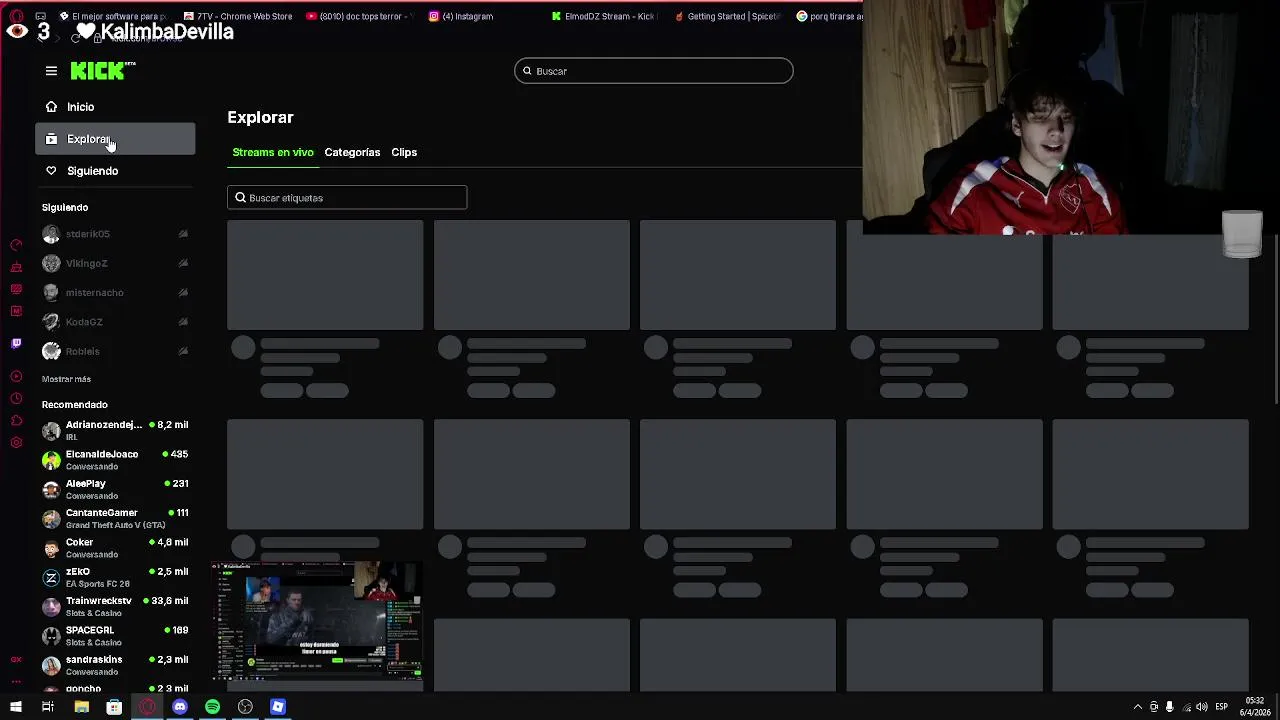Switch to 7TV Chrome Web Store tab
Screen dimensions: 1280x720
coord(238,16)
